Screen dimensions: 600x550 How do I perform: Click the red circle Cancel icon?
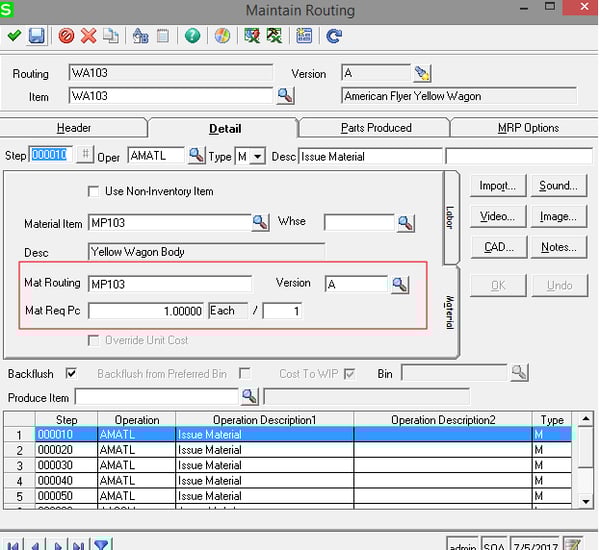[66, 36]
